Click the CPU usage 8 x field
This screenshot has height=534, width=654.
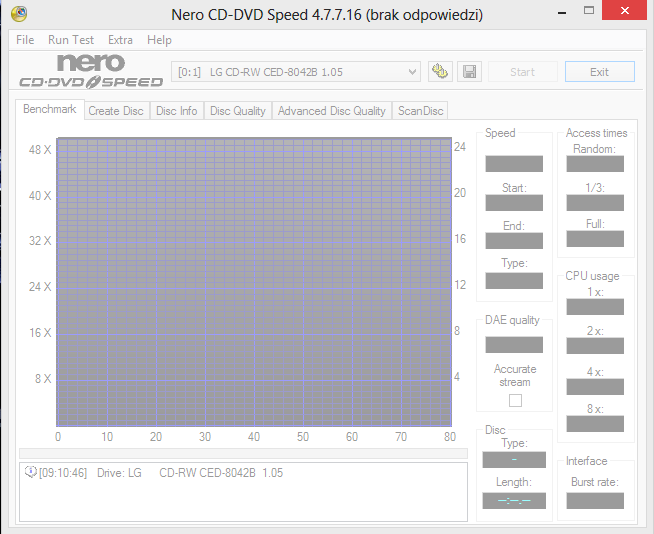[x=595, y=424]
